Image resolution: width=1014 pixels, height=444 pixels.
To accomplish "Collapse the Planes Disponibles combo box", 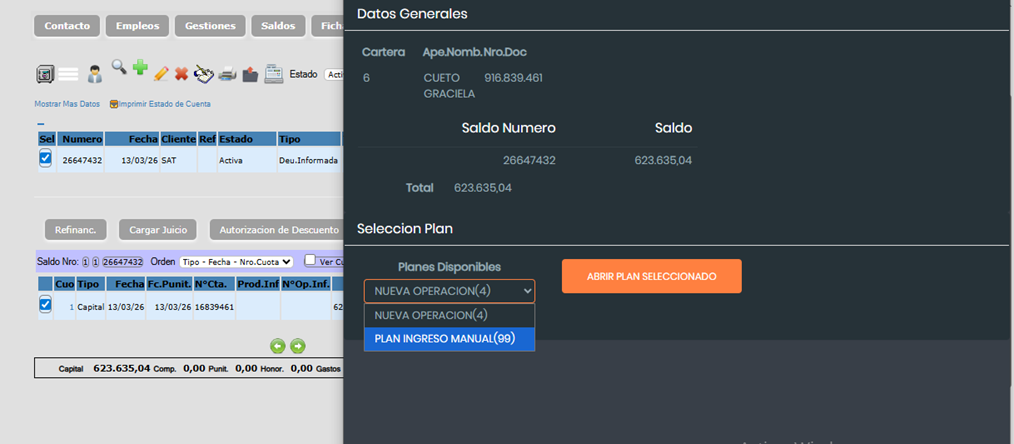I will pyautogui.click(x=449, y=291).
